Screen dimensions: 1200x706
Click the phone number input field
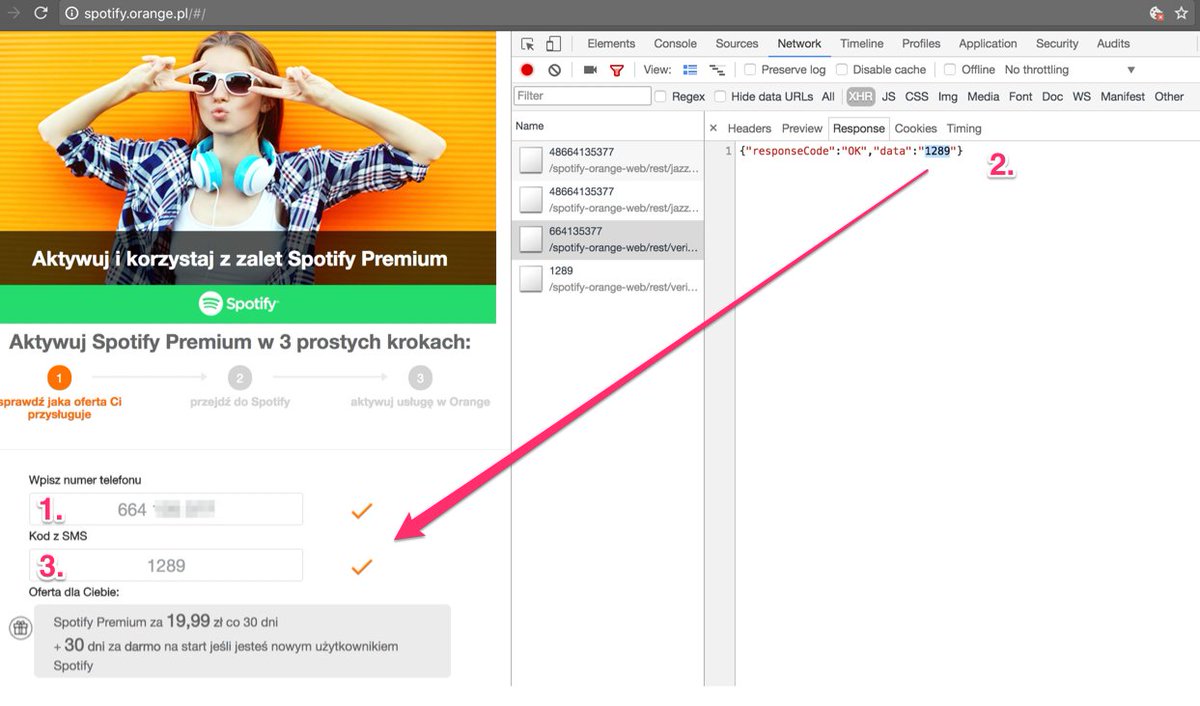click(166, 510)
